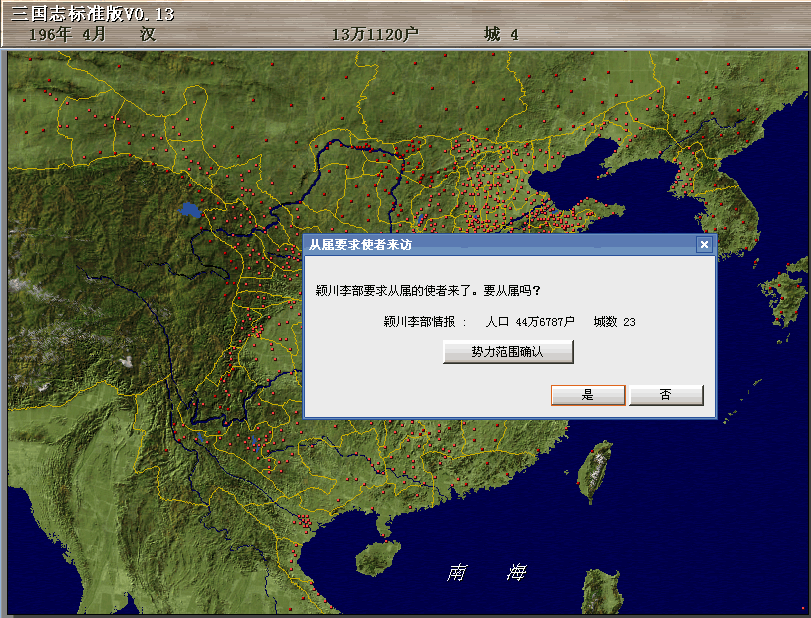Image resolution: width=811 pixels, height=618 pixels.
Task: Click 否 to refuse the envoy
Action: pos(666,395)
